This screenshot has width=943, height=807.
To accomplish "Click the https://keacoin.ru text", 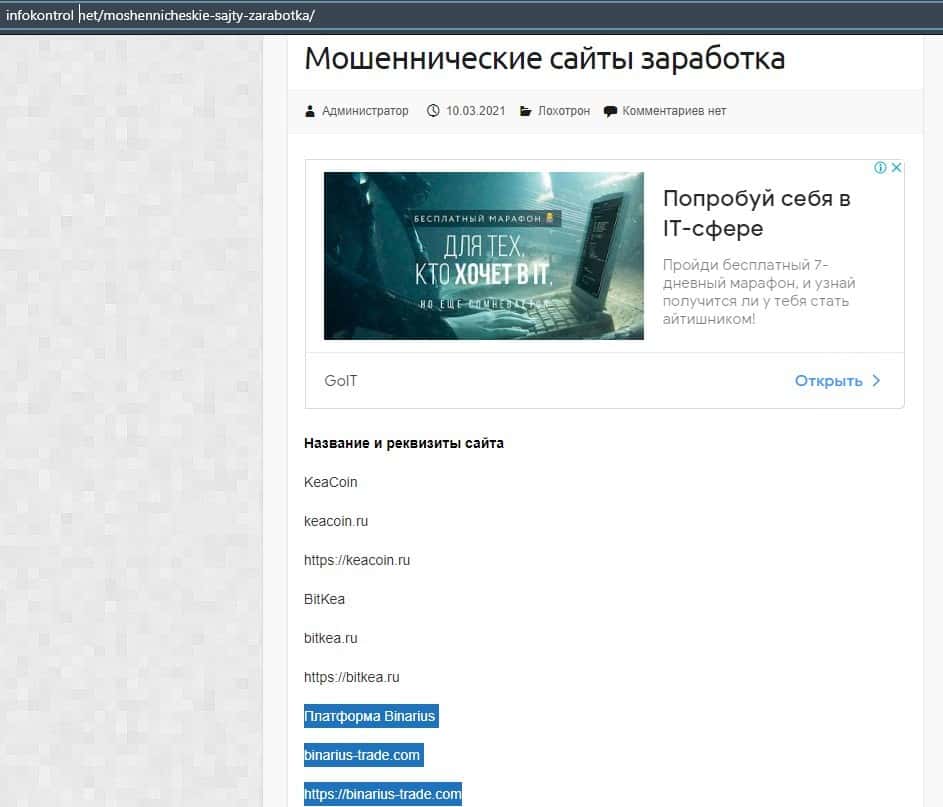I will (357, 560).
